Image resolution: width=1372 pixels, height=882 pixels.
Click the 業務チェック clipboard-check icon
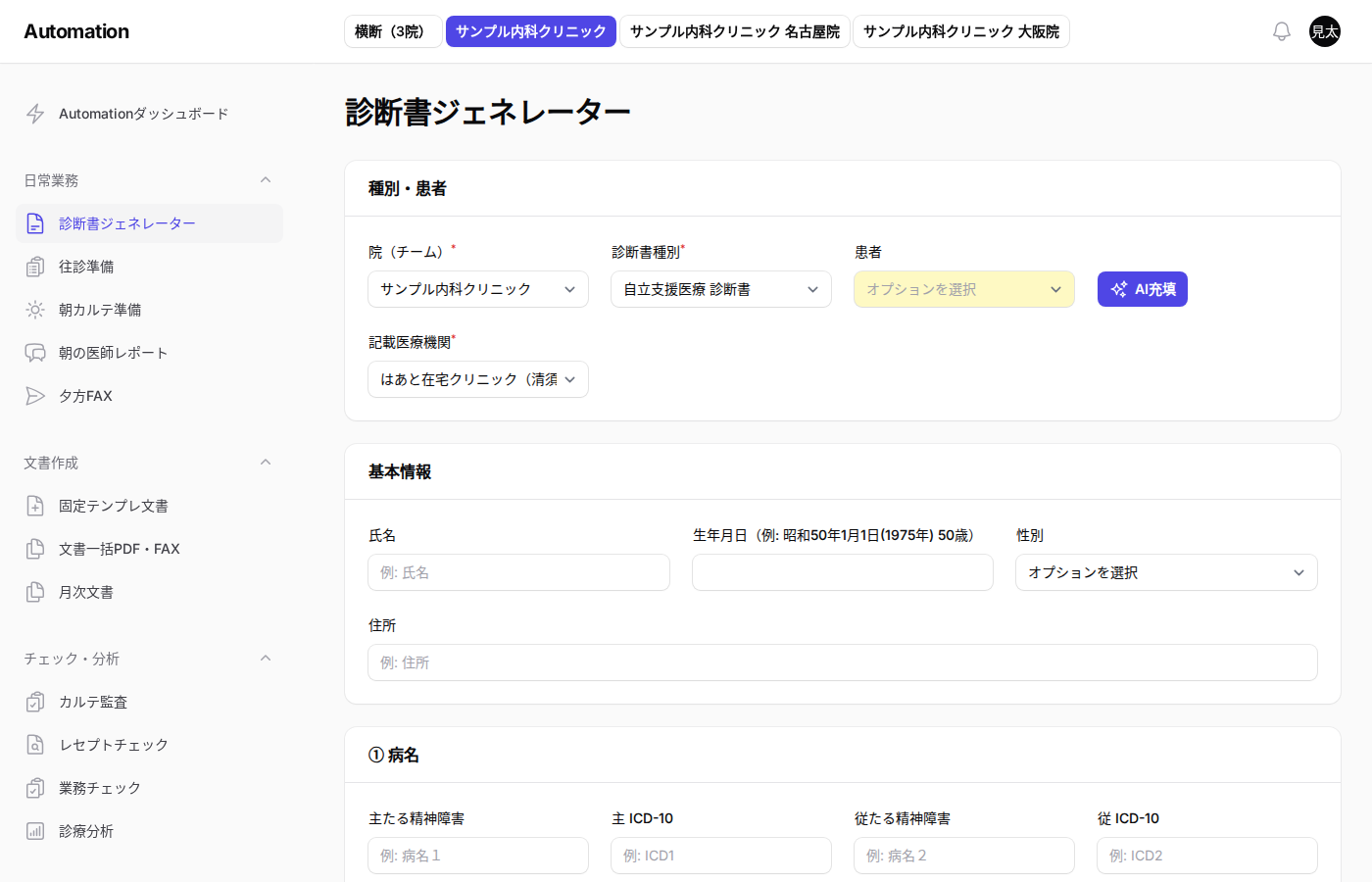pyautogui.click(x=35, y=788)
